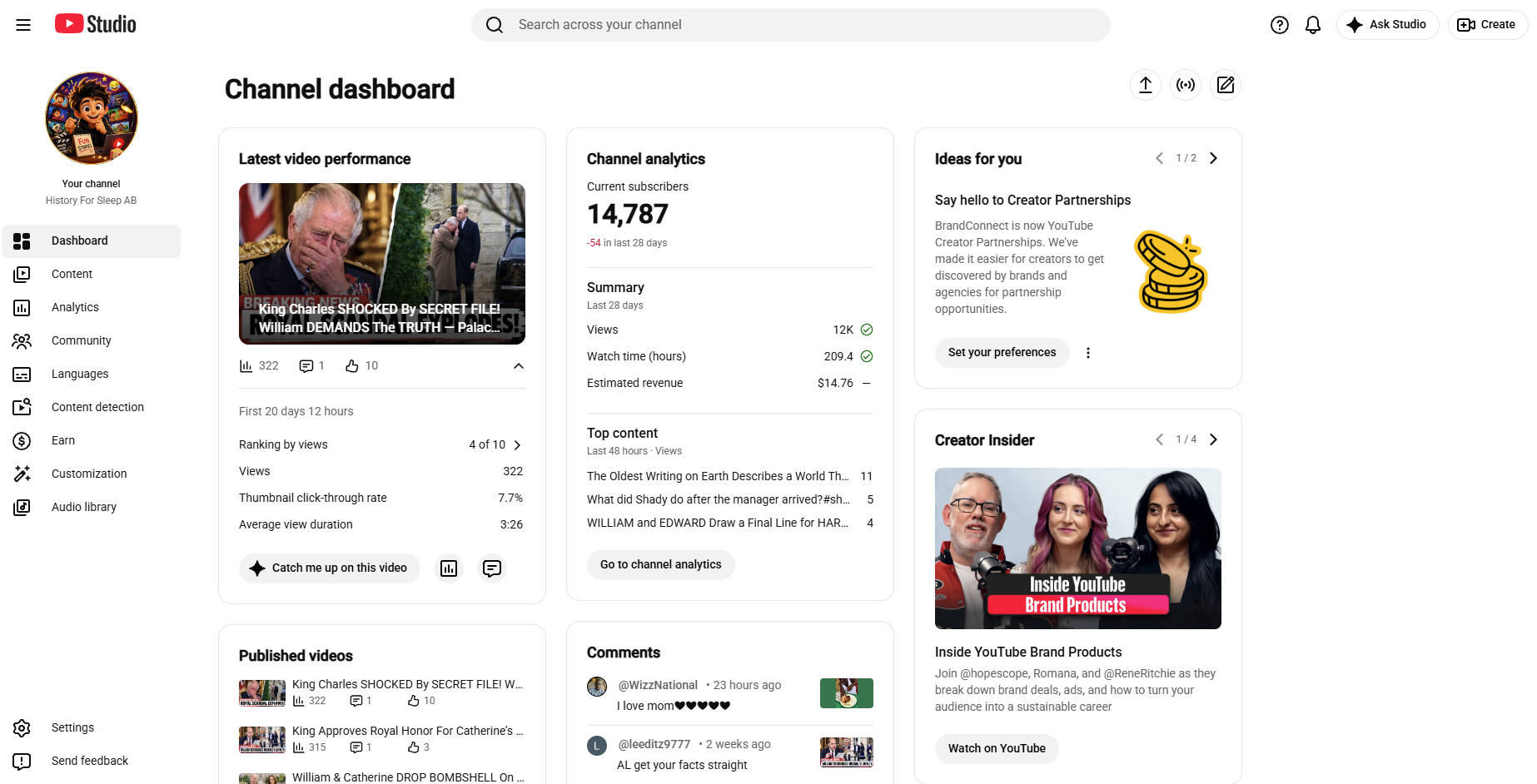Open three-dot menu beside Set your preferences

(x=1088, y=353)
